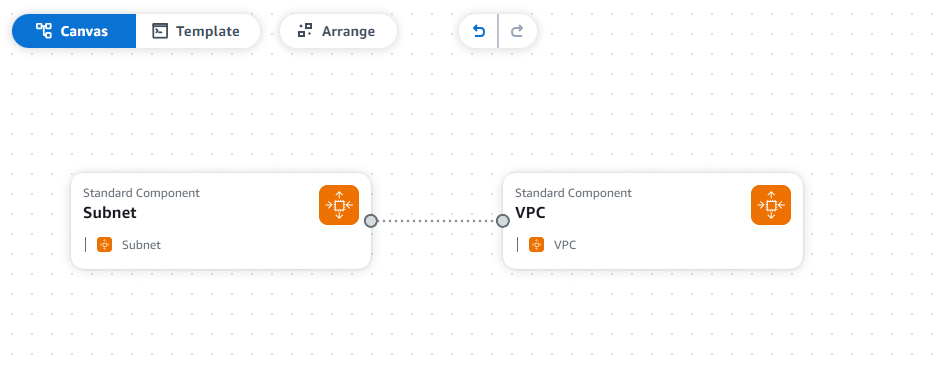Screen dimensions: 946x373
Task: Click the small orange Subnet resource icon
Action: [x=104, y=244]
